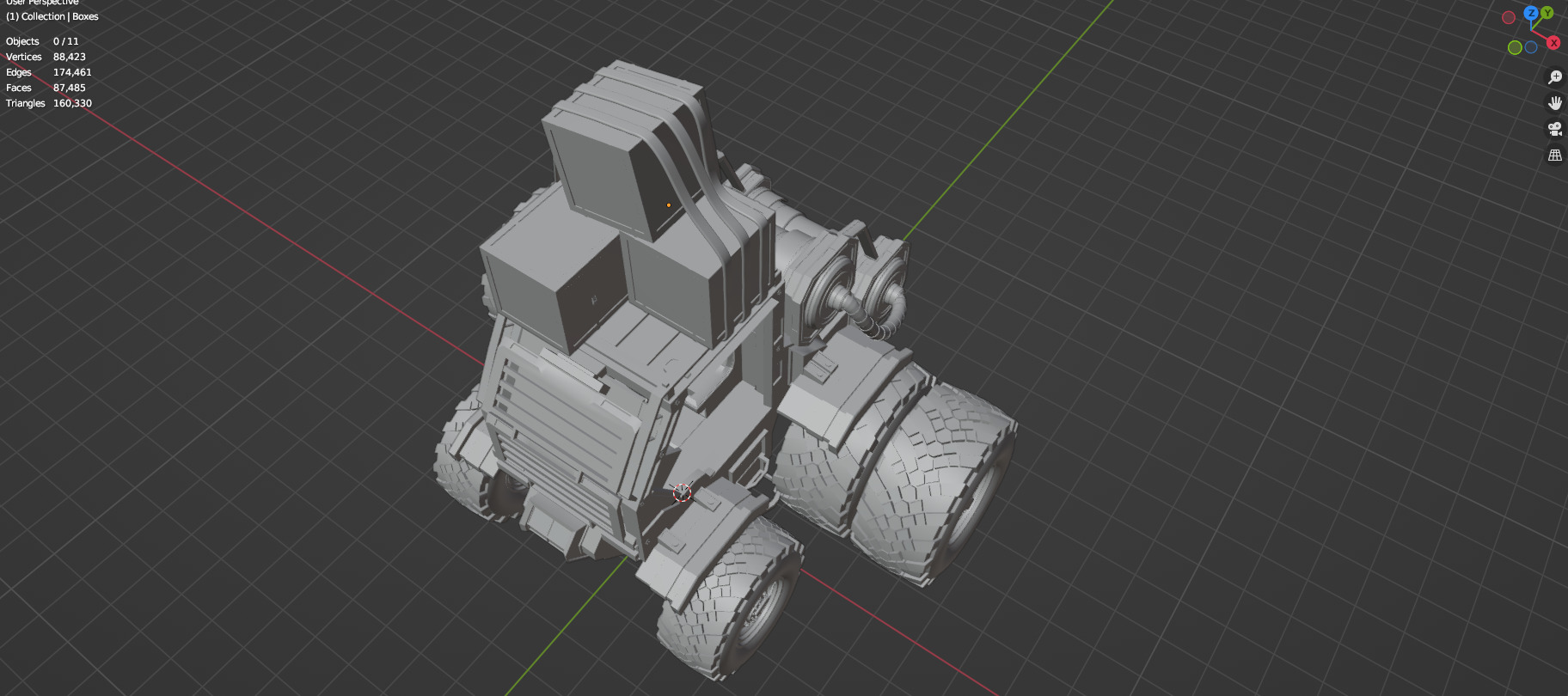Click the 3D cursor crosshair on the truck

point(682,492)
